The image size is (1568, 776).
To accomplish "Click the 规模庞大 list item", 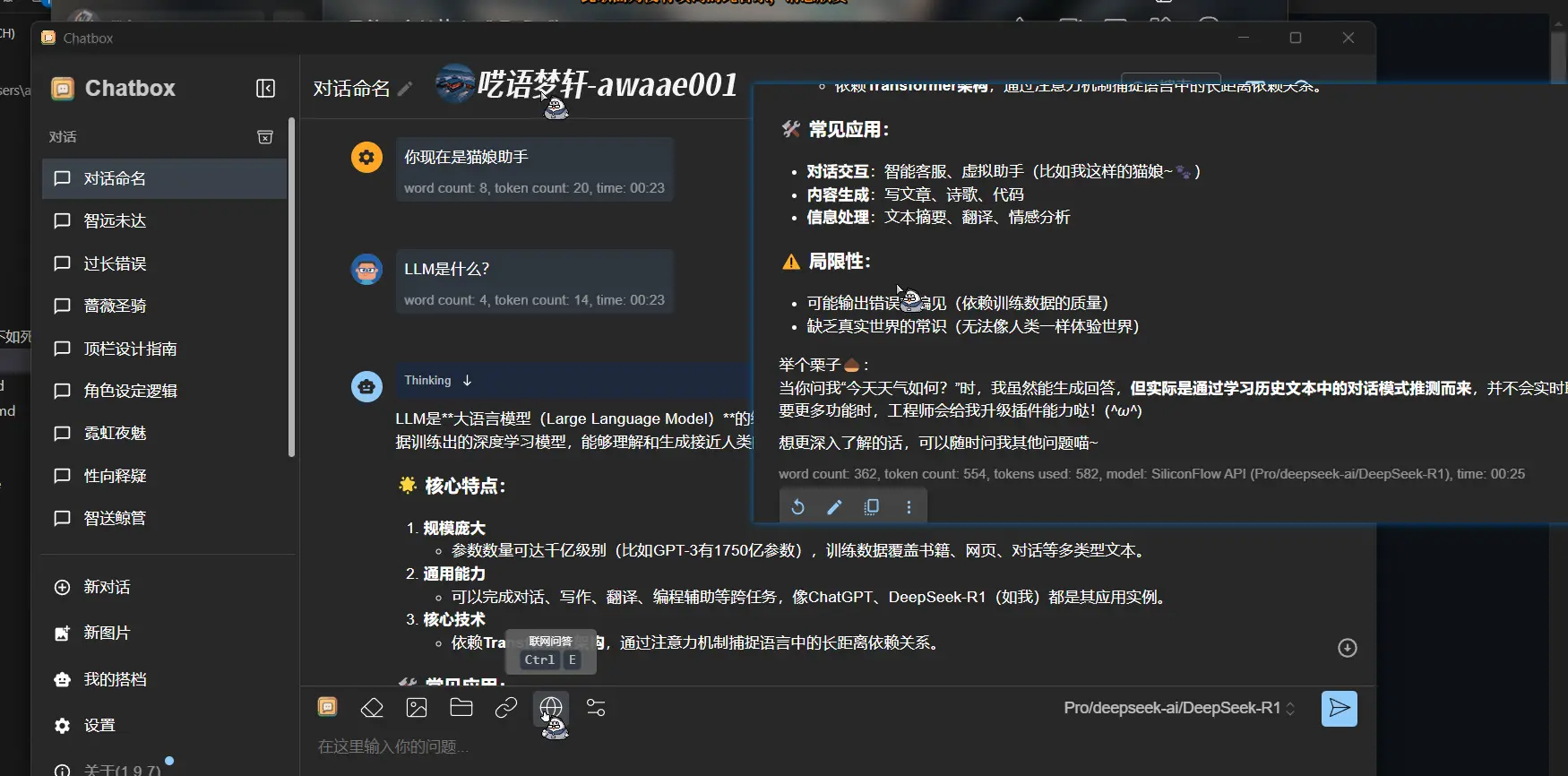I will [454, 528].
